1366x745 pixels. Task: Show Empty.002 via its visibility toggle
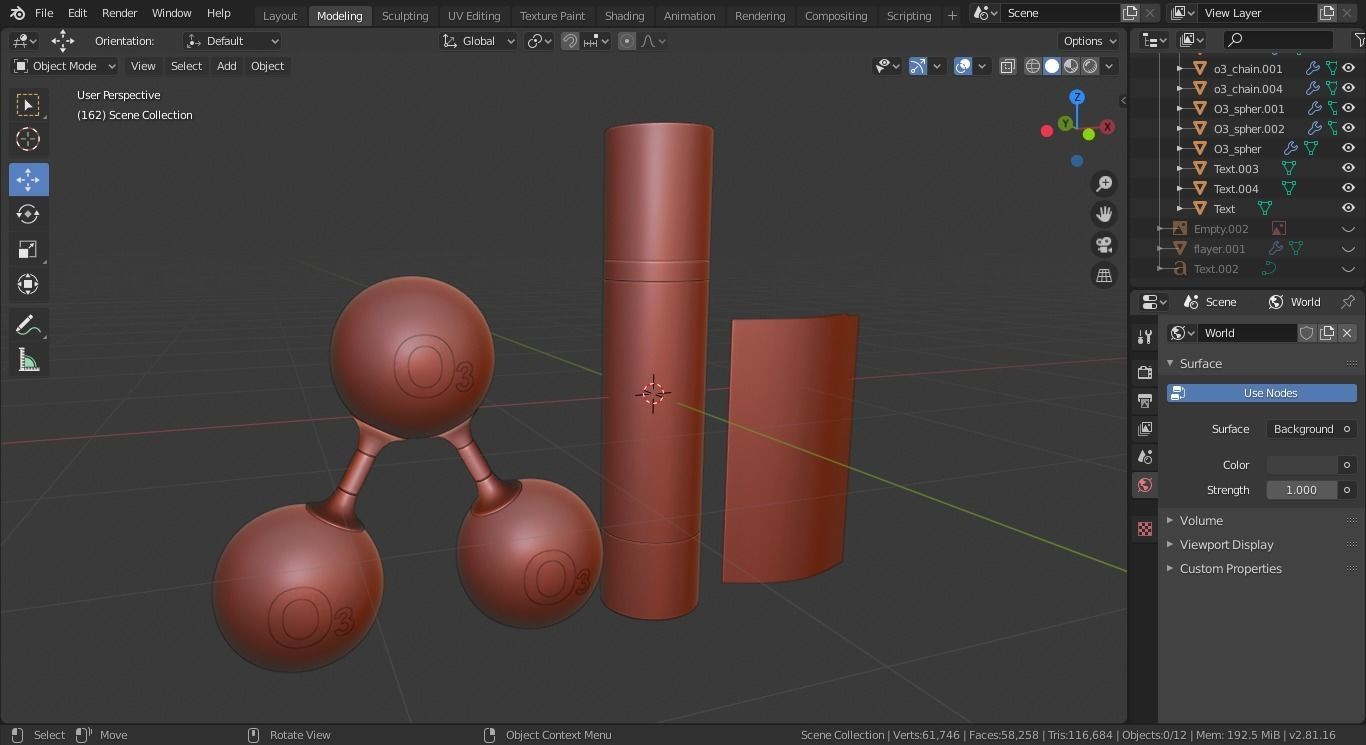(1348, 229)
